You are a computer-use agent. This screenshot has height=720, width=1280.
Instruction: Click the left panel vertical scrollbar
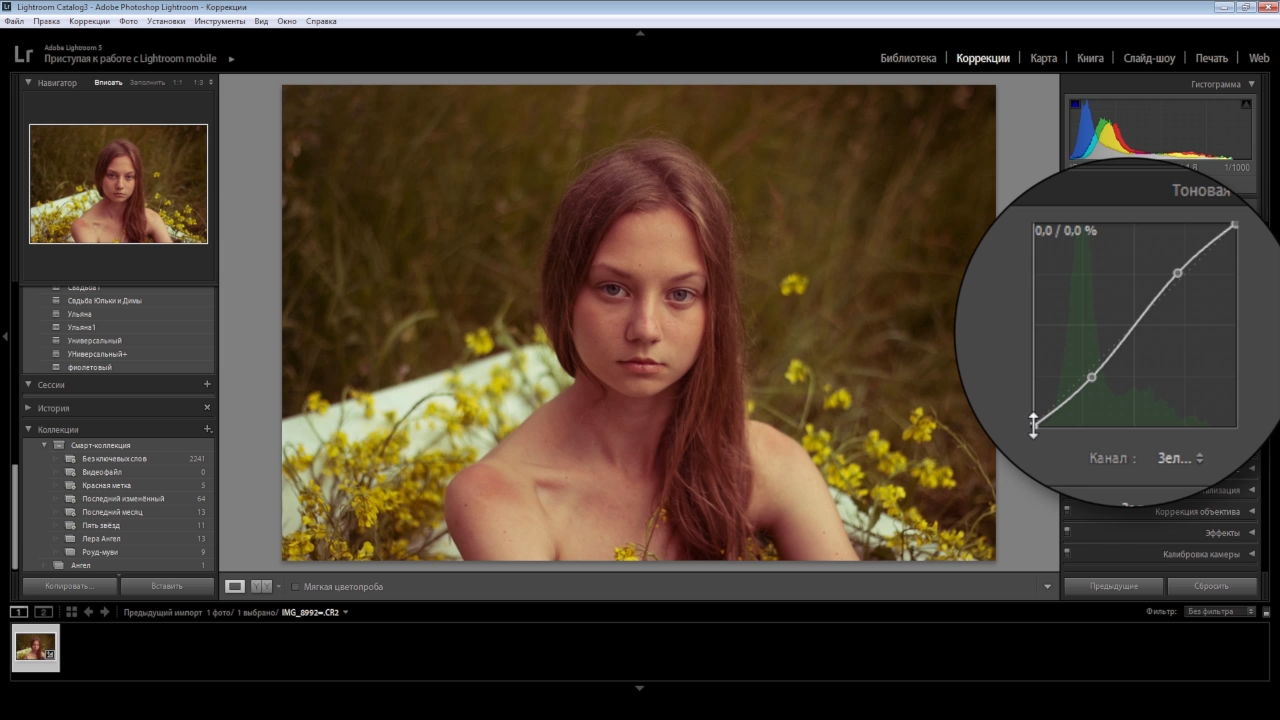(15, 515)
